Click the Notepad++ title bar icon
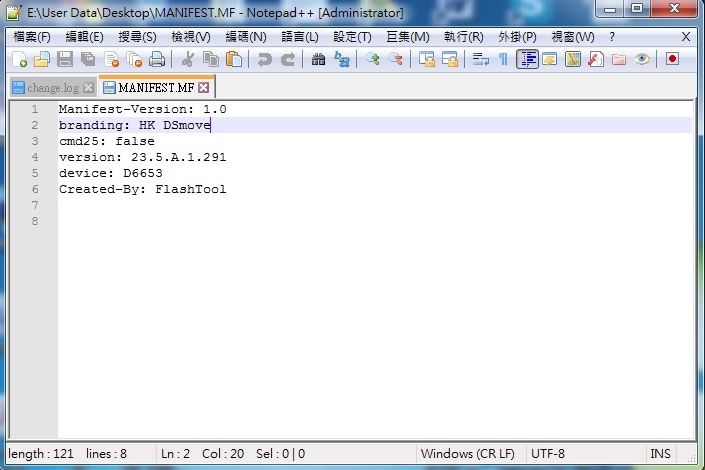705x470 pixels. (14, 12)
